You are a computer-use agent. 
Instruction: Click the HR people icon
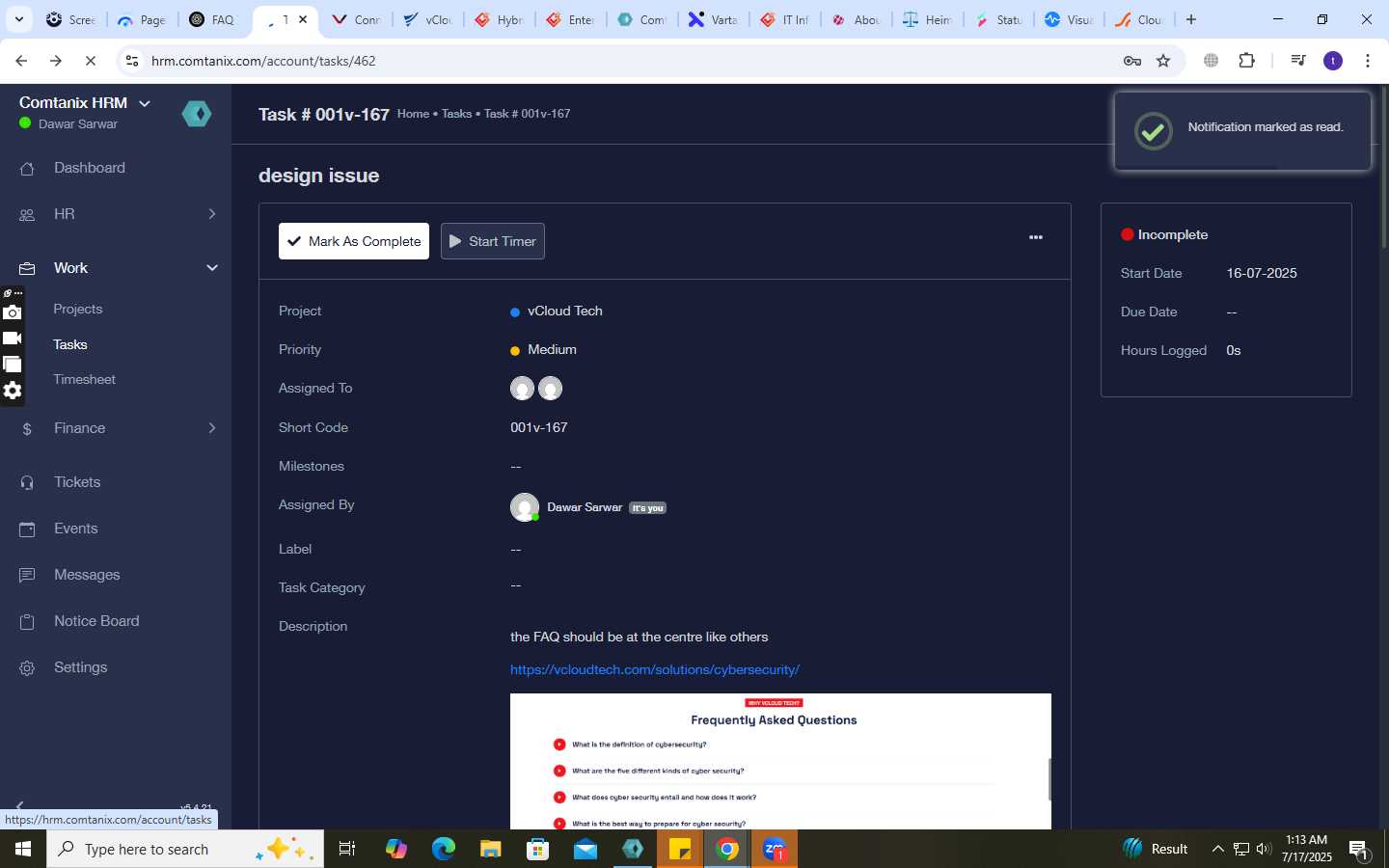[27, 214]
